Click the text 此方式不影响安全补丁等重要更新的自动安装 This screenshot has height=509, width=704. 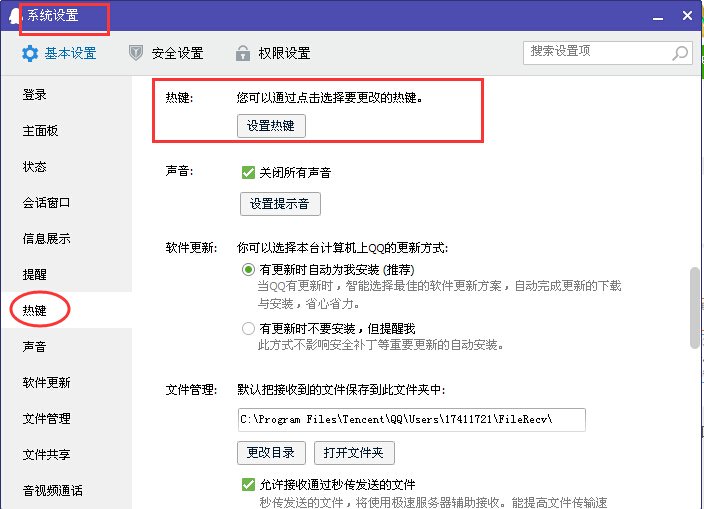click(x=380, y=345)
